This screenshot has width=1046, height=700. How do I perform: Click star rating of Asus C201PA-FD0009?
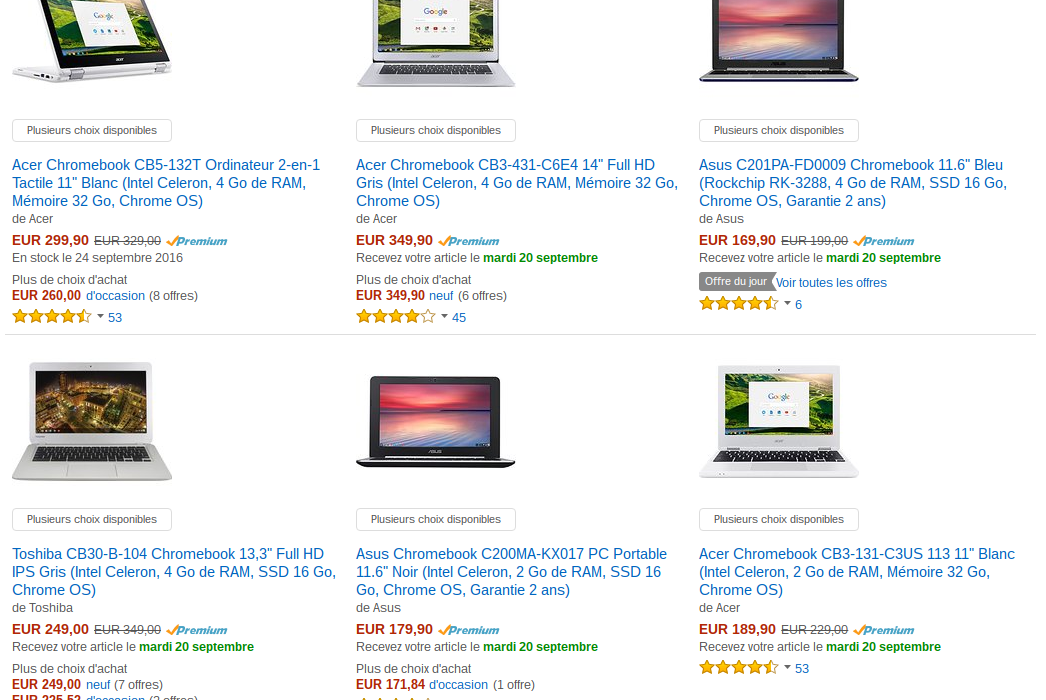tap(738, 304)
